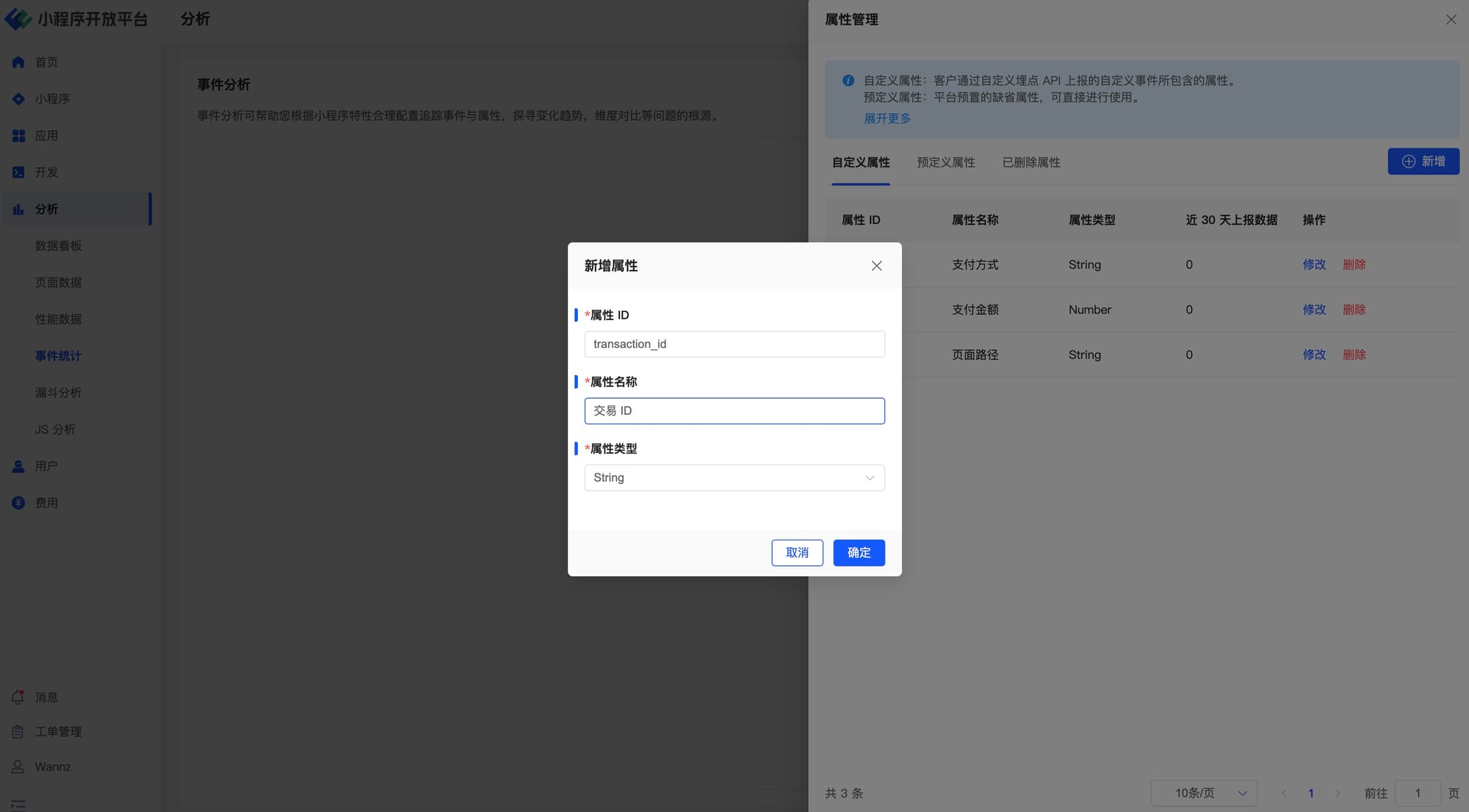Click the 确定 confirm button
This screenshot has height=812, width=1469.
point(859,553)
